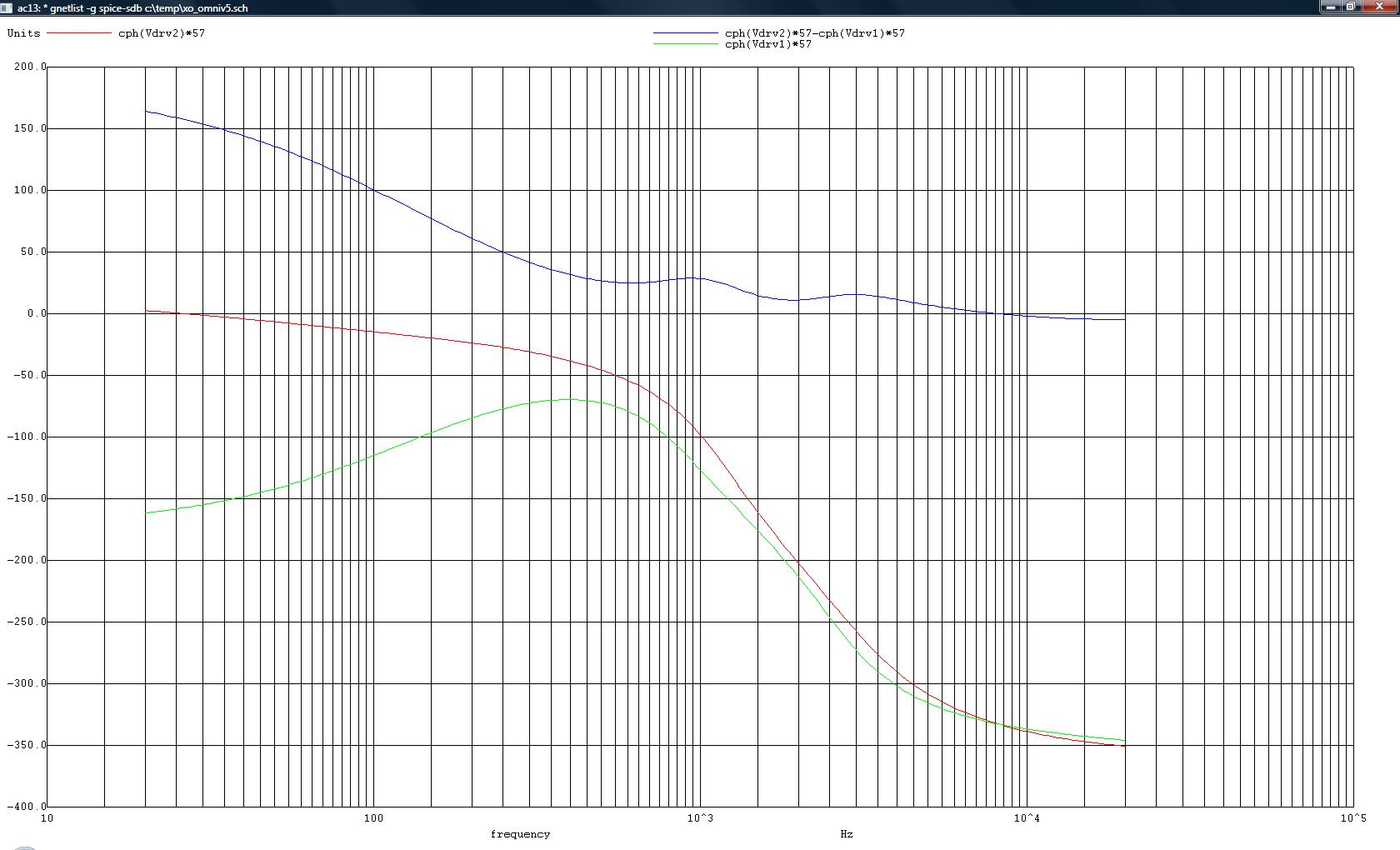Click the '10^5' x-axis tick label
1400x850 pixels.
click(1353, 818)
